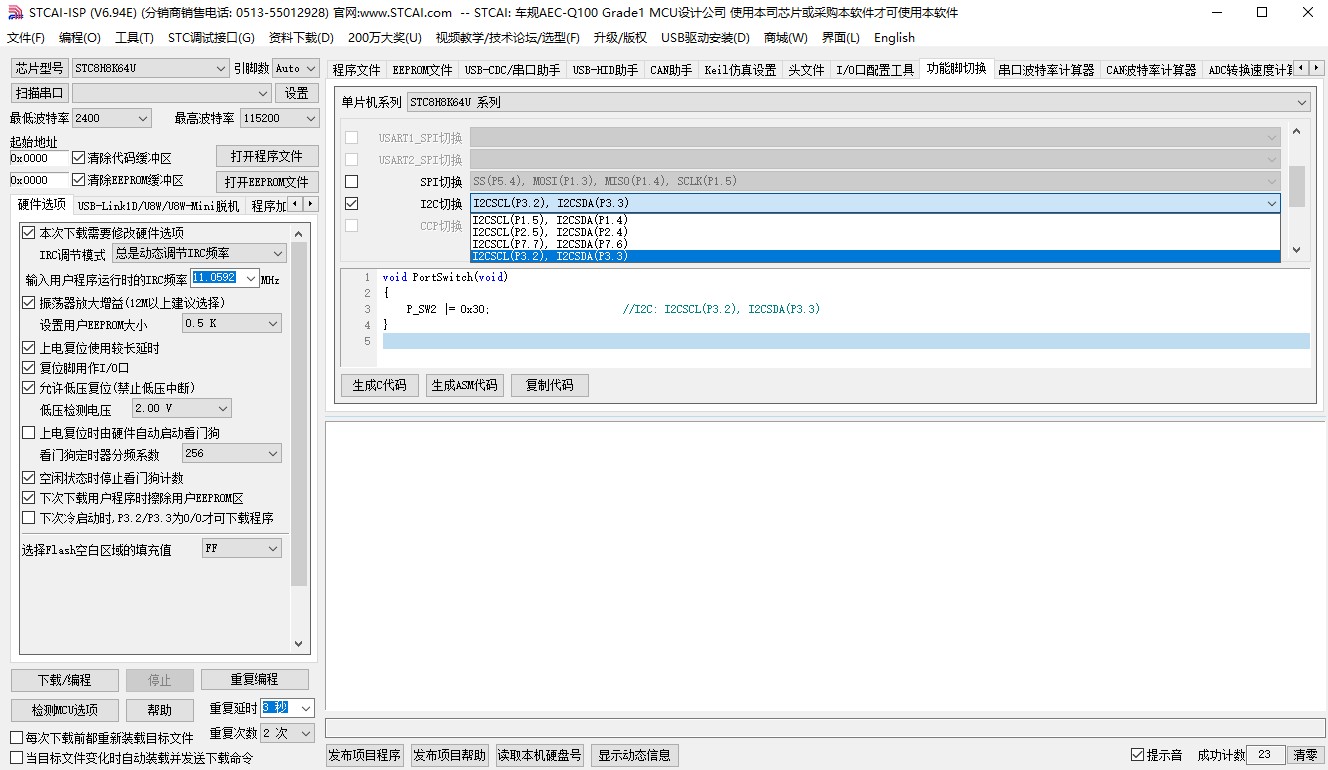Viewport: 1328px width, 770px height.
Task: Switch to 程序文件 tab
Action: tap(357, 70)
